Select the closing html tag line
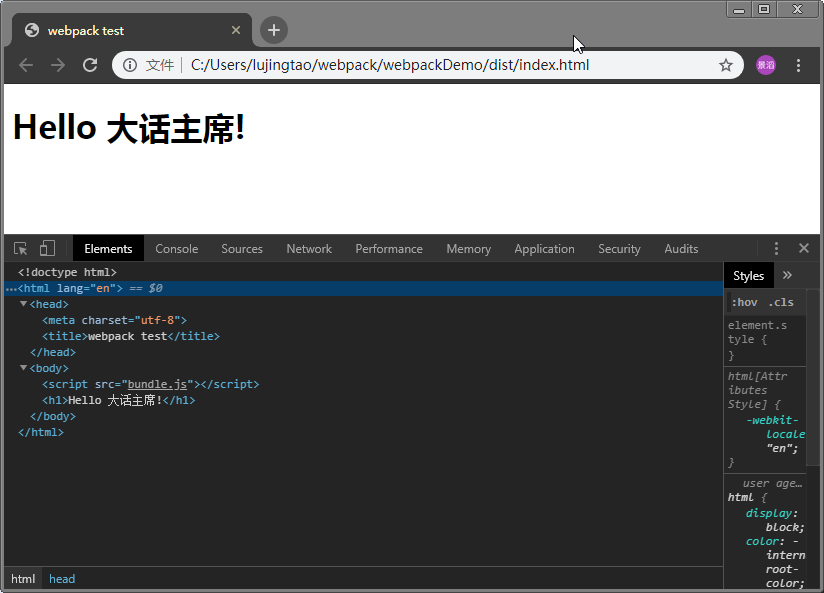 click(40, 432)
